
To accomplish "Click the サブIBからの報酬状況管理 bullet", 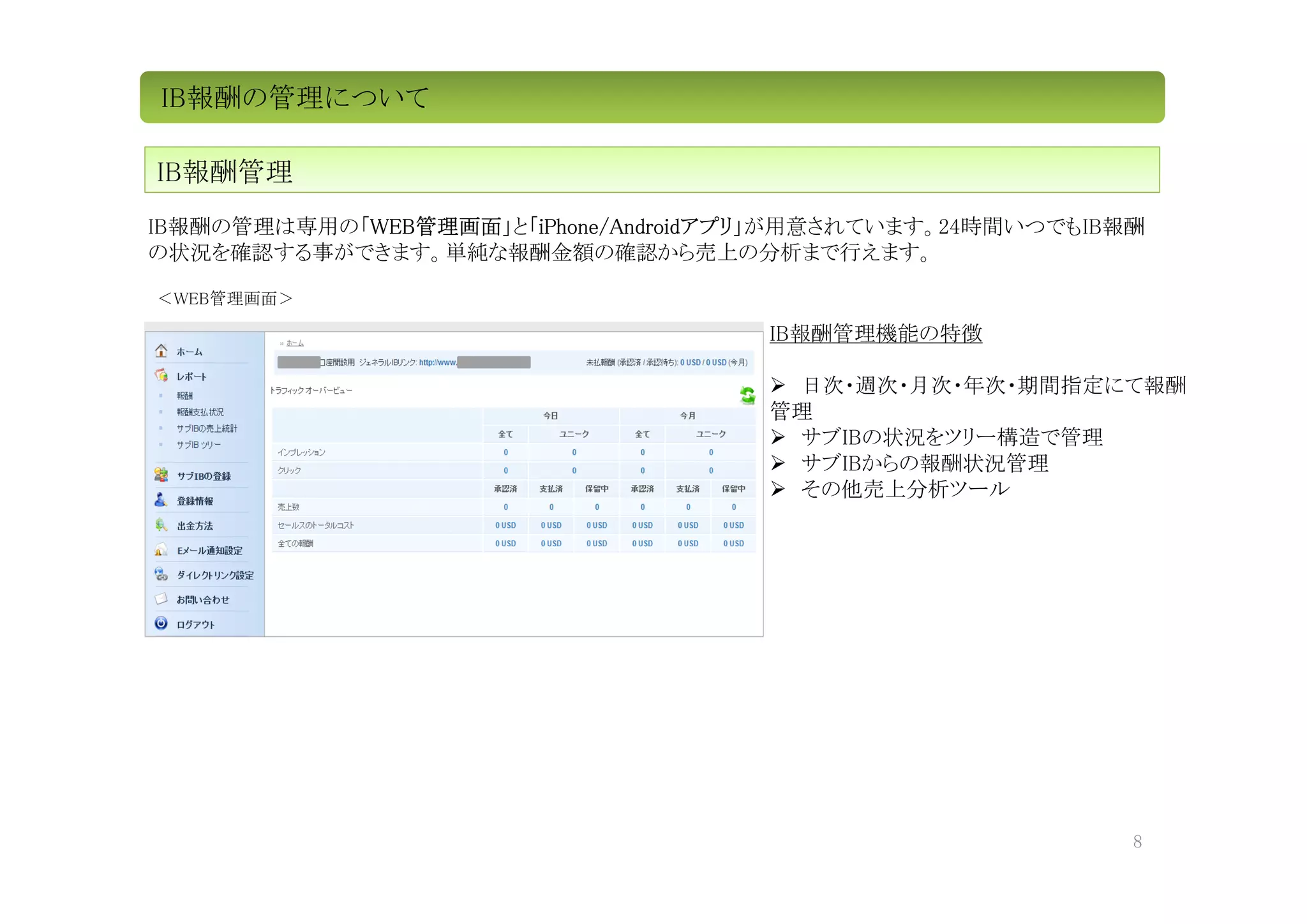I will [925, 463].
